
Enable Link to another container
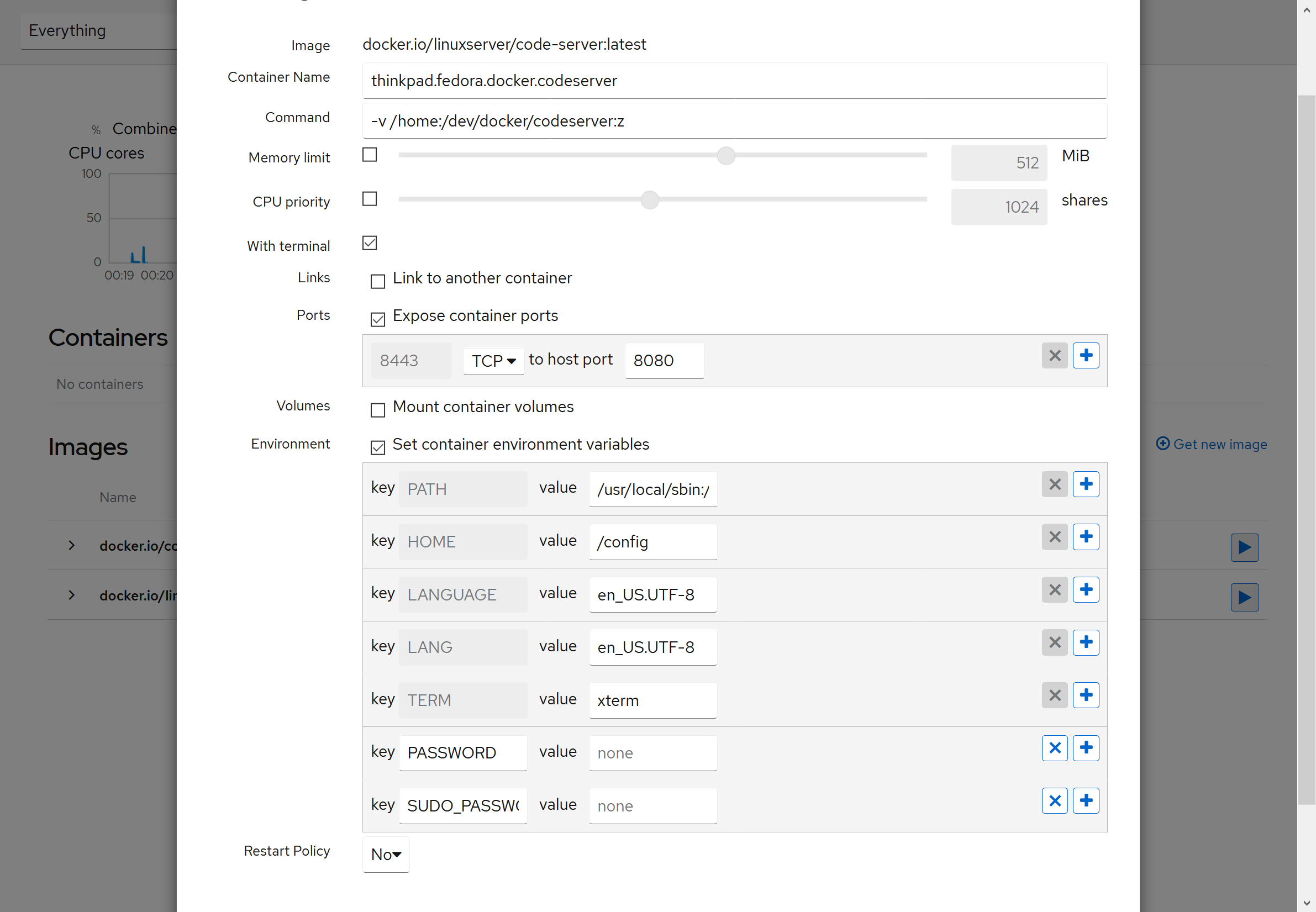[x=378, y=281]
